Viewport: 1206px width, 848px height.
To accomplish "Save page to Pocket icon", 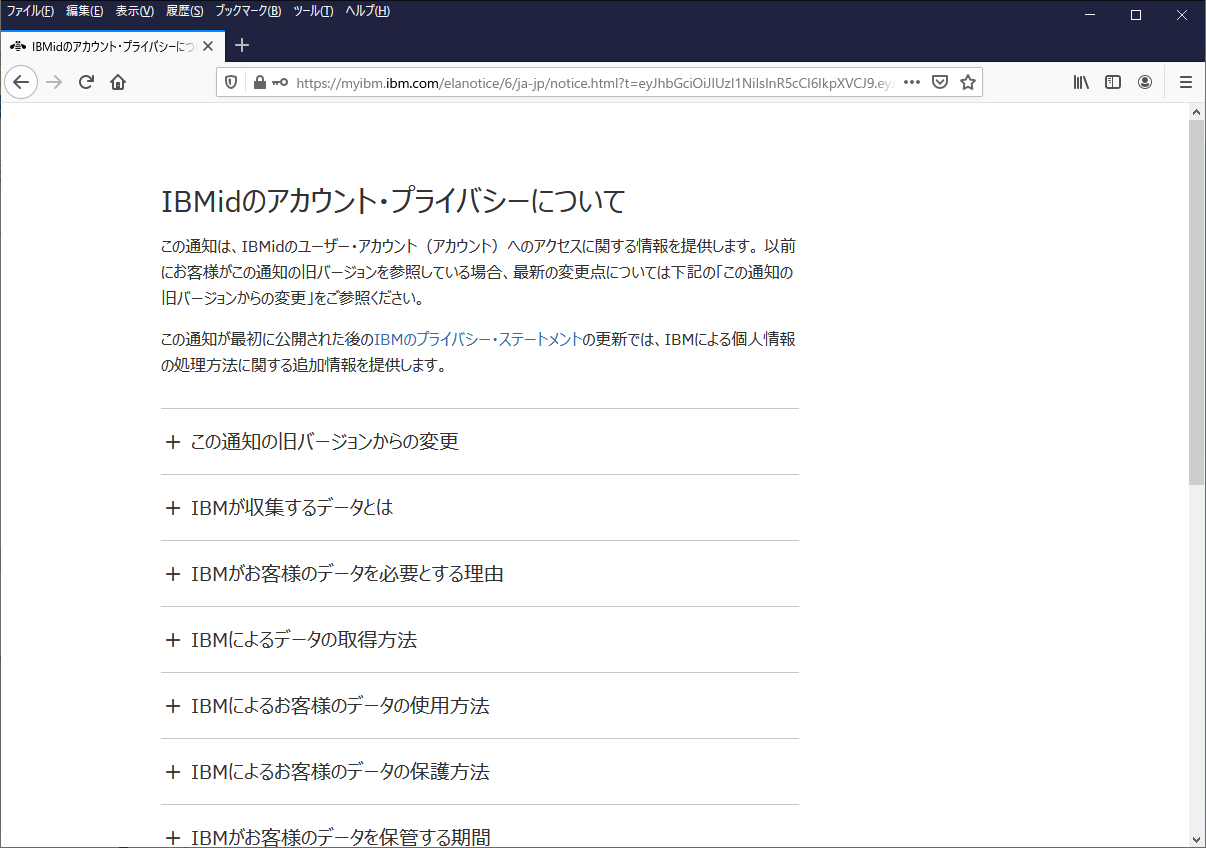I will click(x=940, y=82).
